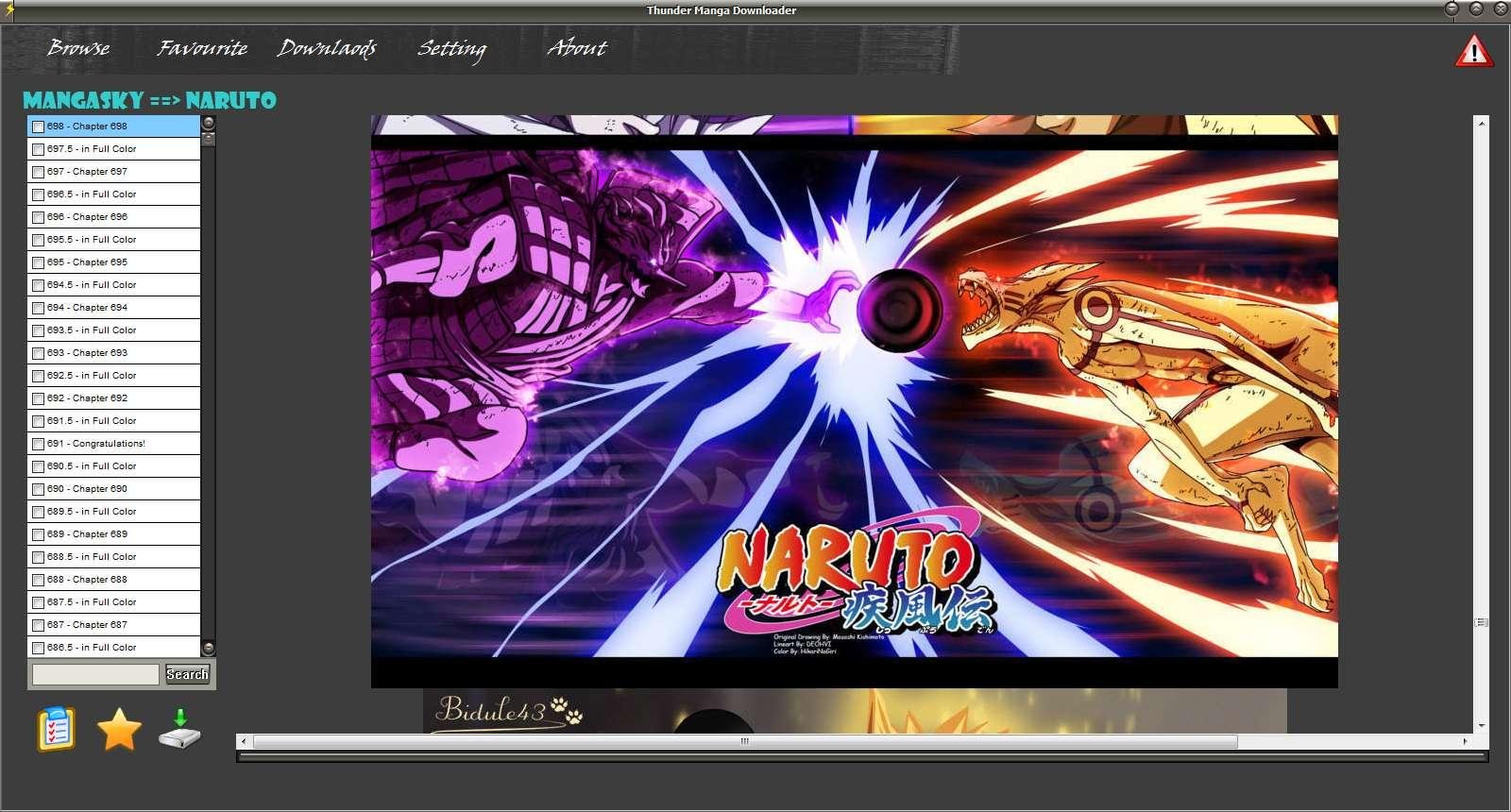Tick the checkbox for 695 - Chapter 695

[x=39, y=262]
